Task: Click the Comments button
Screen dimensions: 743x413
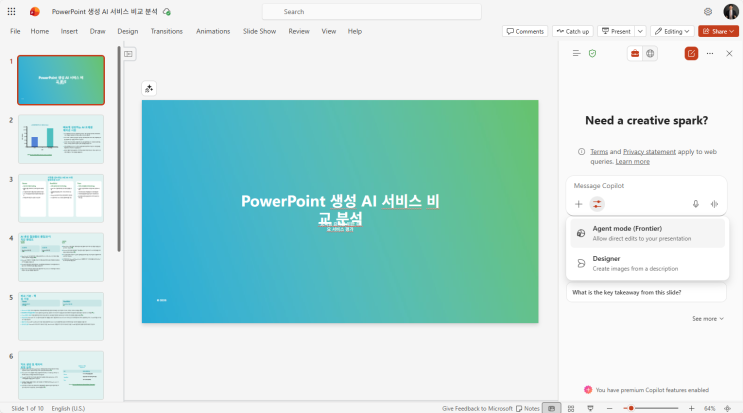Action: (x=525, y=31)
